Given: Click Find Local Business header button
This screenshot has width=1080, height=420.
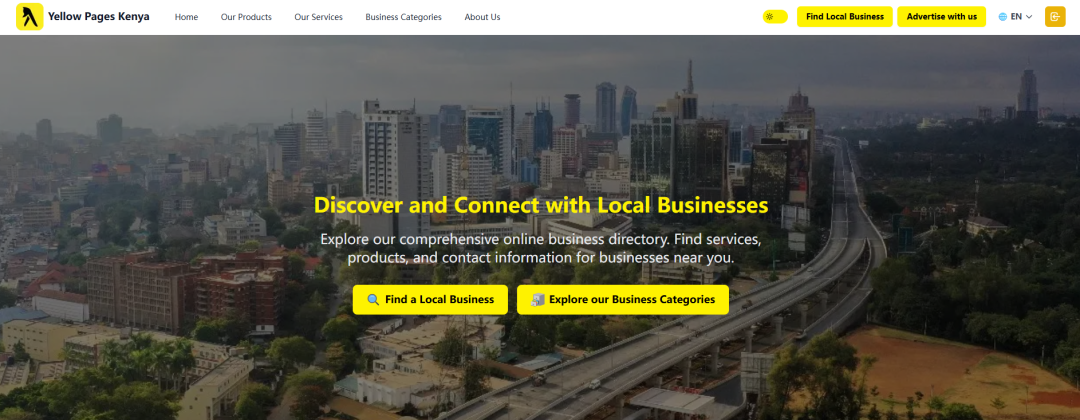Looking at the screenshot, I should pyautogui.click(x=844, y=17).
